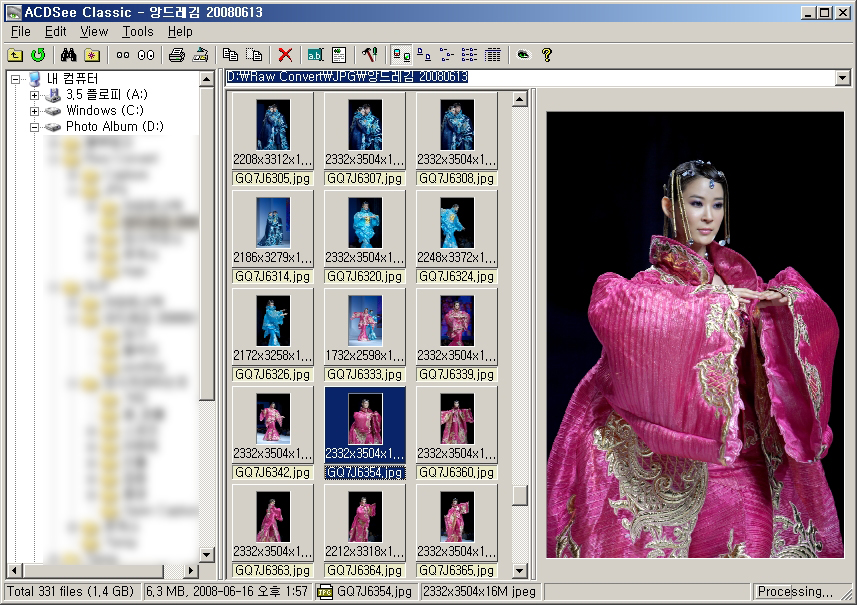The image size is (857, 605).
Task: Expand the 3.5 플로피 (A:) node
Action: [34, 95]
